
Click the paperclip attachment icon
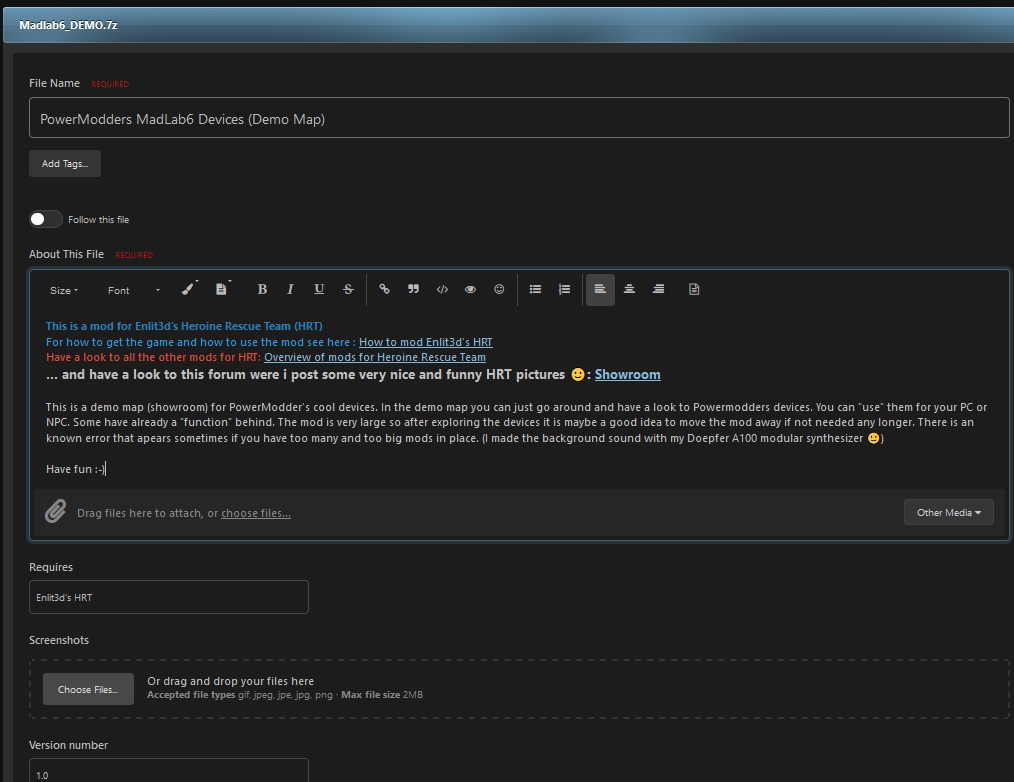click(56, 511)
